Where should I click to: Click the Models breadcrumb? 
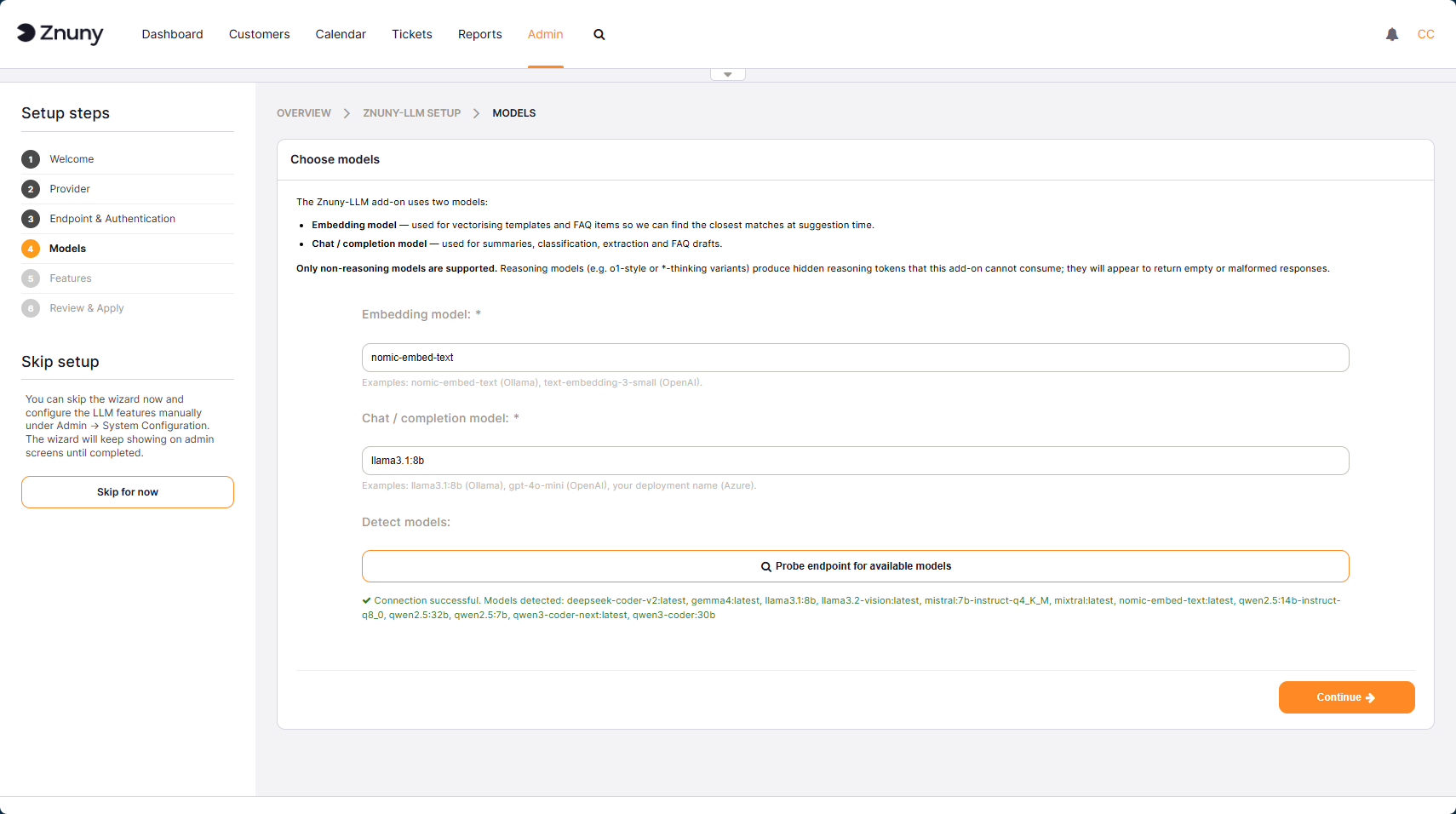(514, 113)
